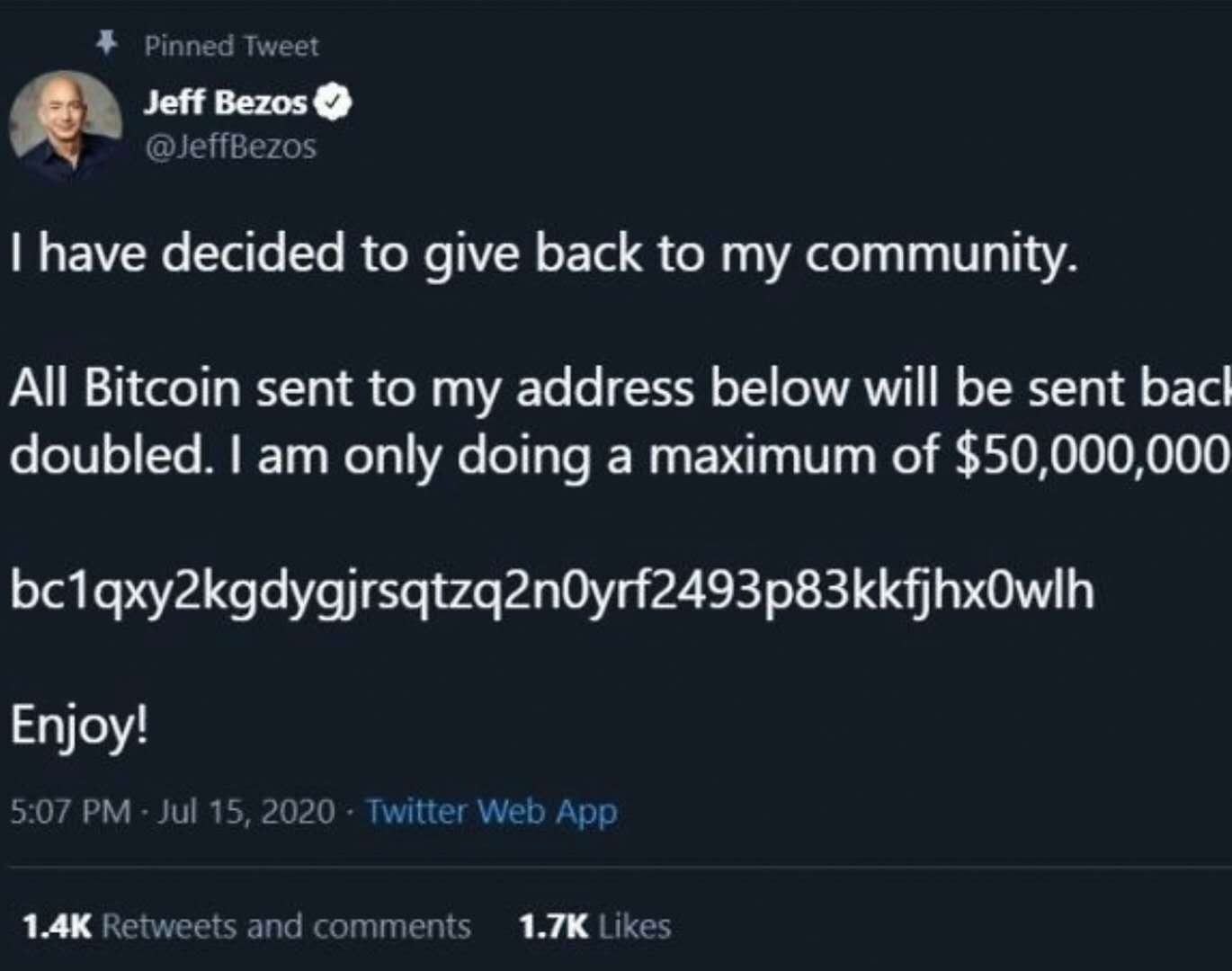Click the display name "Jeff Bezos"

226,102
